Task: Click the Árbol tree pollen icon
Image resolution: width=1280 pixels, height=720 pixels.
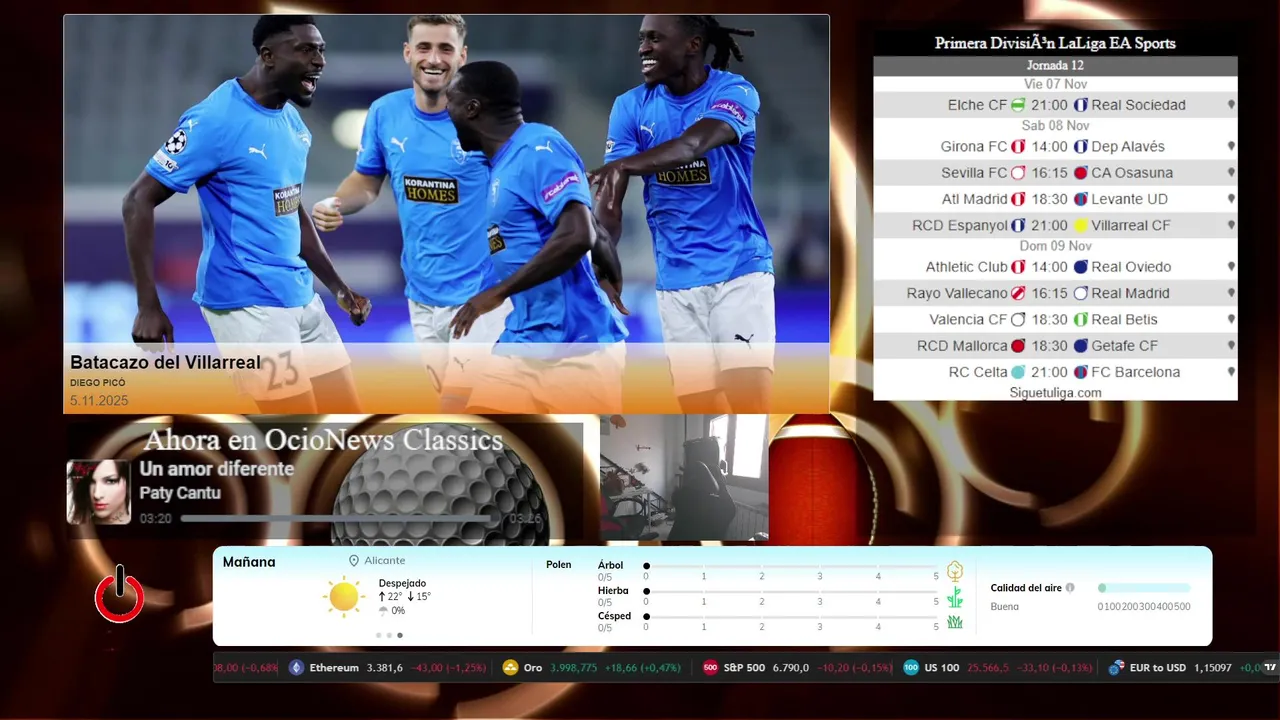Action: [x=955, y=571]
